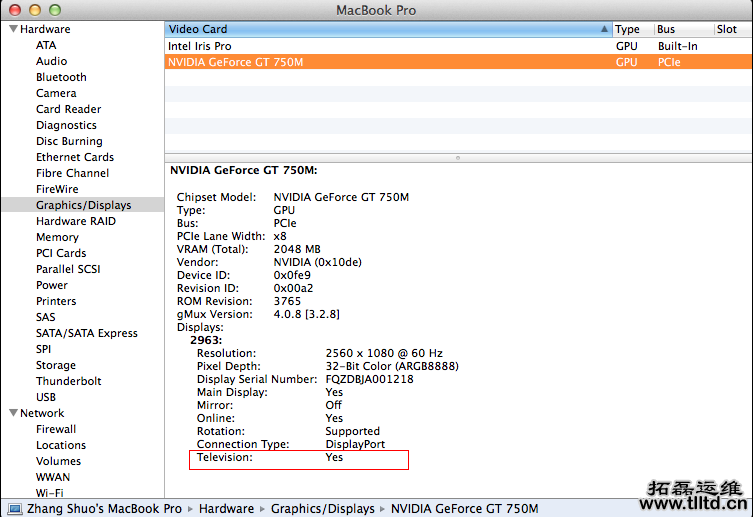Select USB in the Hardware list
The height and width of the screenshot is (517, 753).
coord(46,397)
